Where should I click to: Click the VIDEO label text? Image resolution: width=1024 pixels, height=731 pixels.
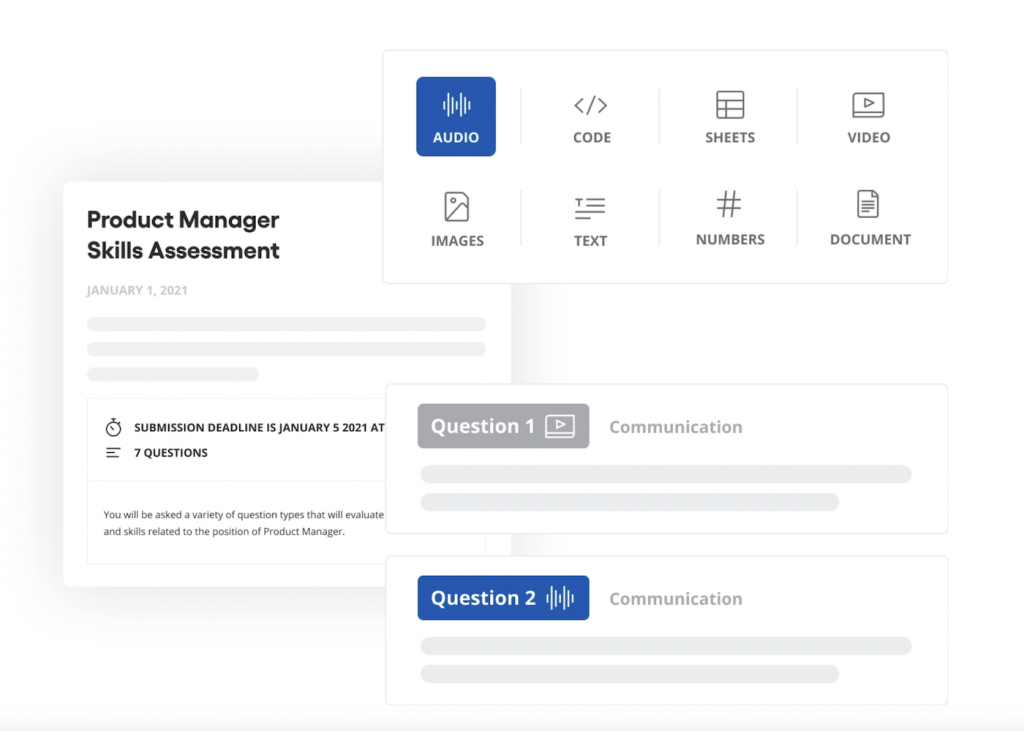pyautogui.click(x=869, y=137)
